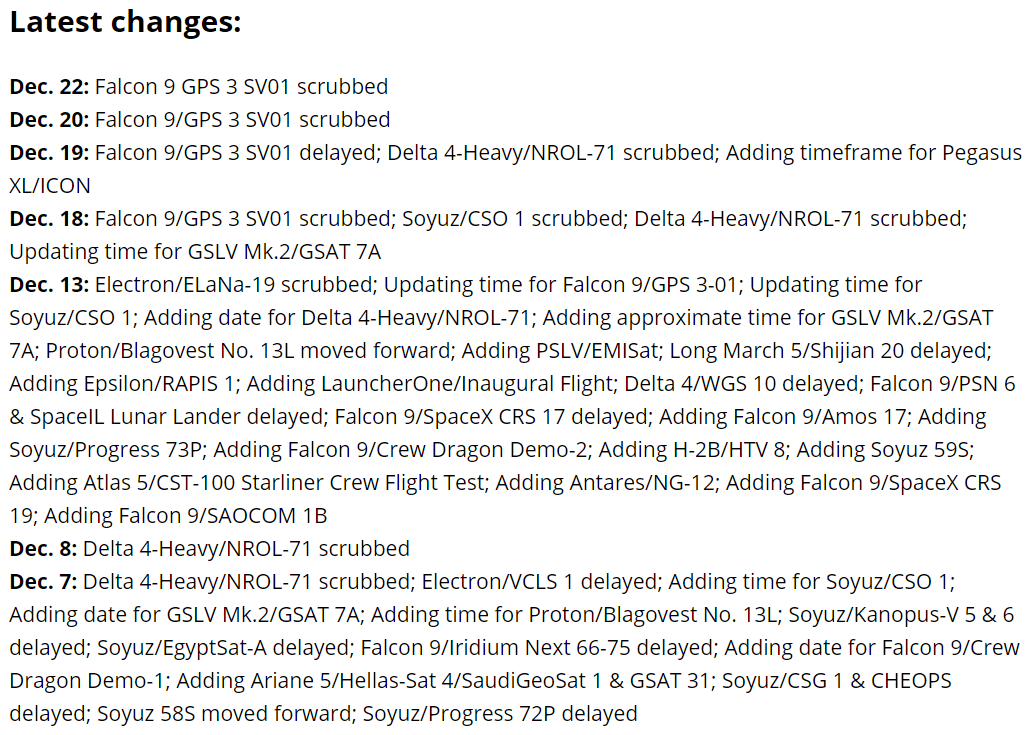Click the 'Dec. 8:' date label
This screenshot has height=735, width=1033.
point(43,548)
